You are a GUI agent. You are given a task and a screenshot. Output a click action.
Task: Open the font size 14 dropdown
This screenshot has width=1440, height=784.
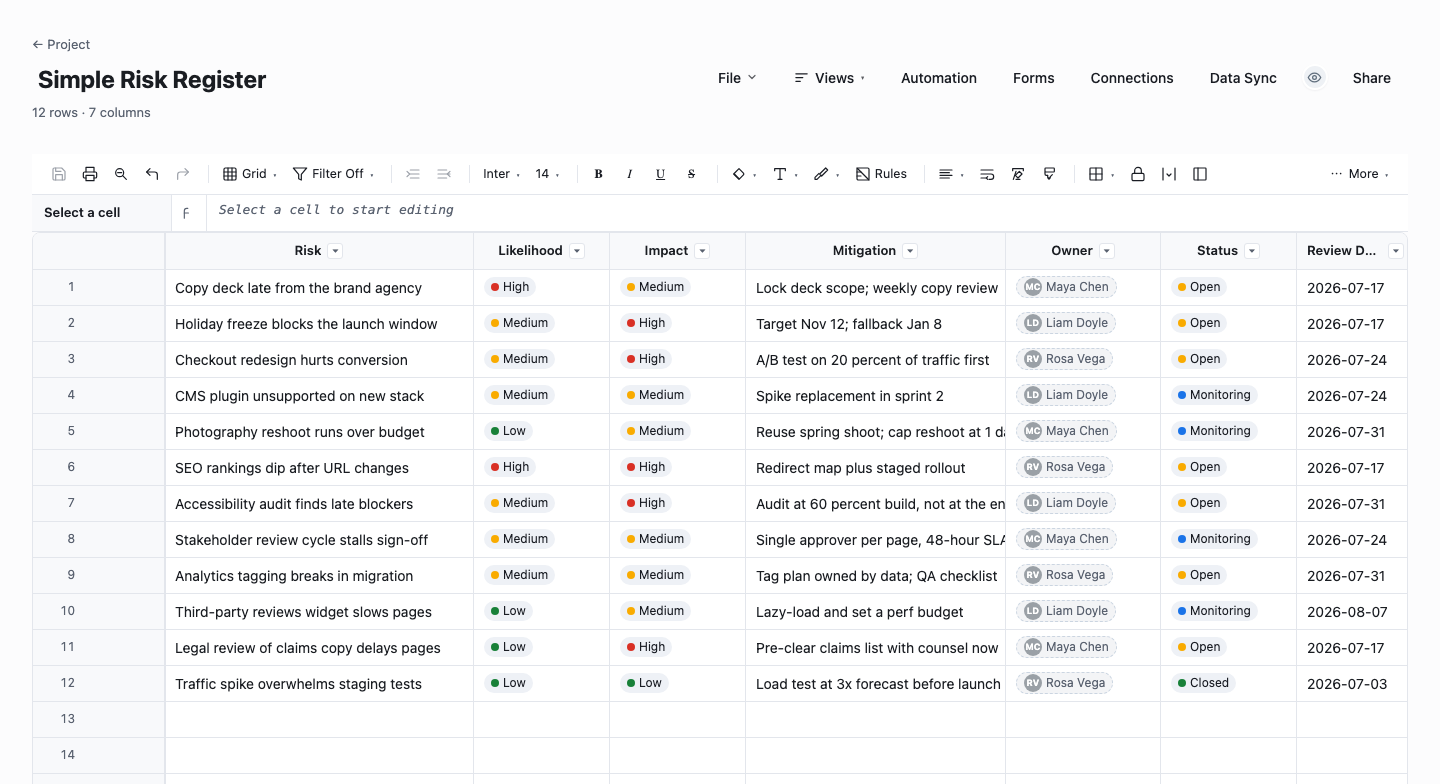click(x=547, y=174)
